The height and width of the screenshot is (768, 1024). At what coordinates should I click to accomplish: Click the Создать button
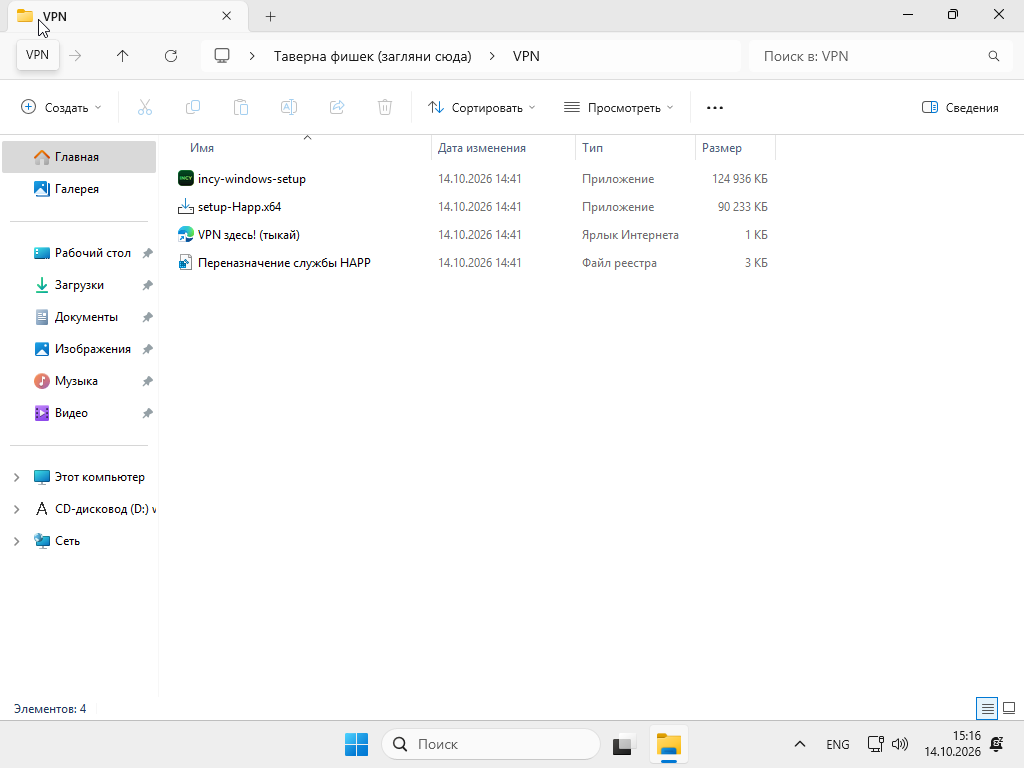61,108
